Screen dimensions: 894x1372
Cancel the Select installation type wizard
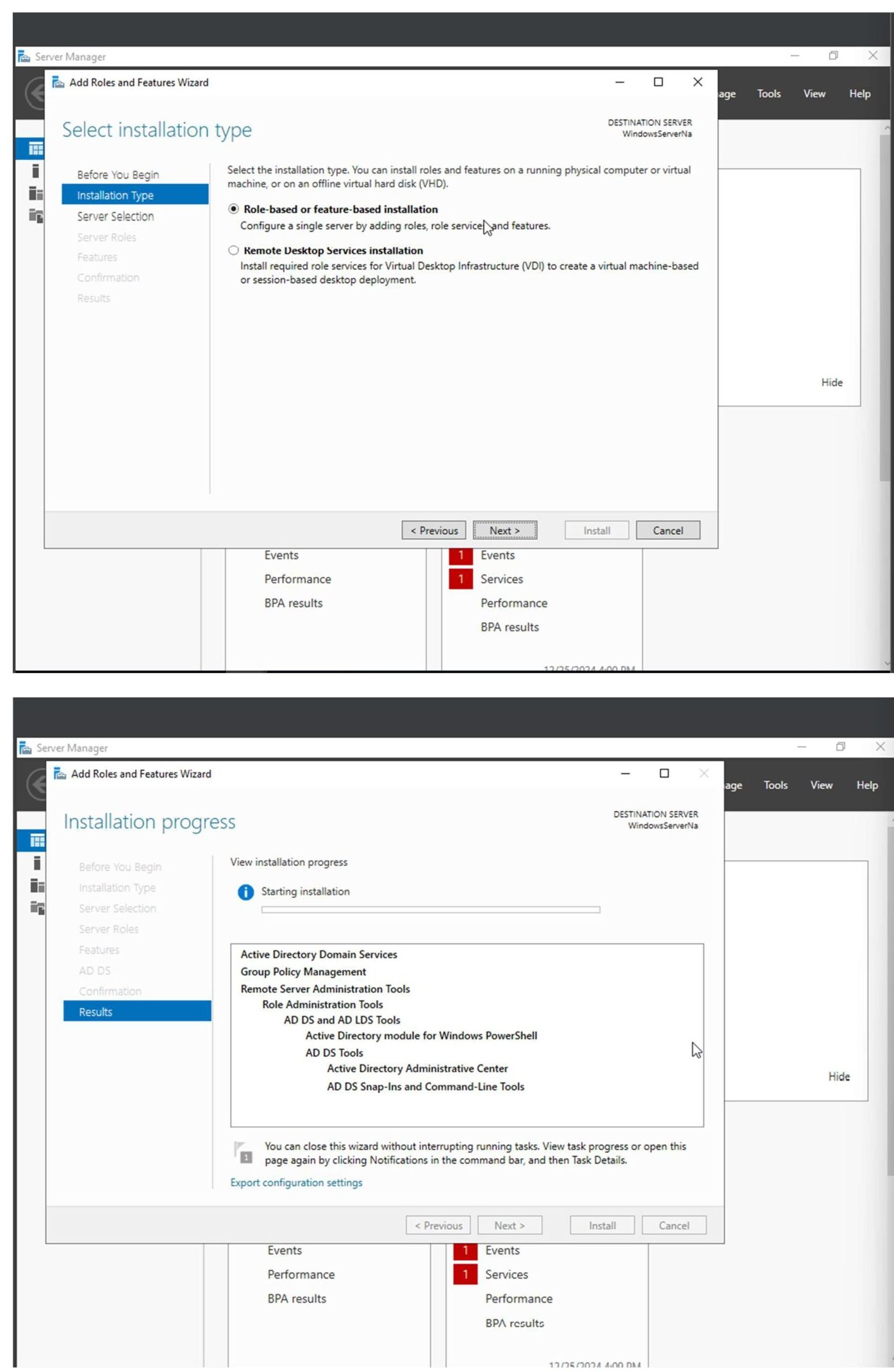[x=668, y=530]
